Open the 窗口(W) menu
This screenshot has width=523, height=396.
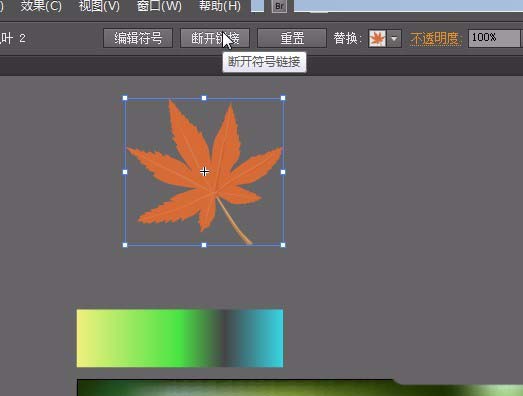[159, 6]
